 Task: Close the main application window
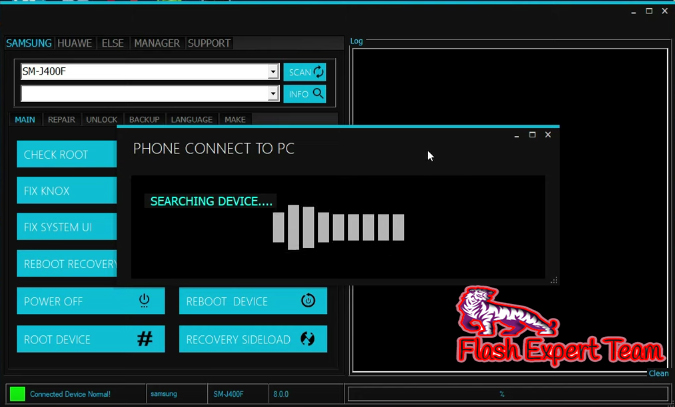[665, 11]
